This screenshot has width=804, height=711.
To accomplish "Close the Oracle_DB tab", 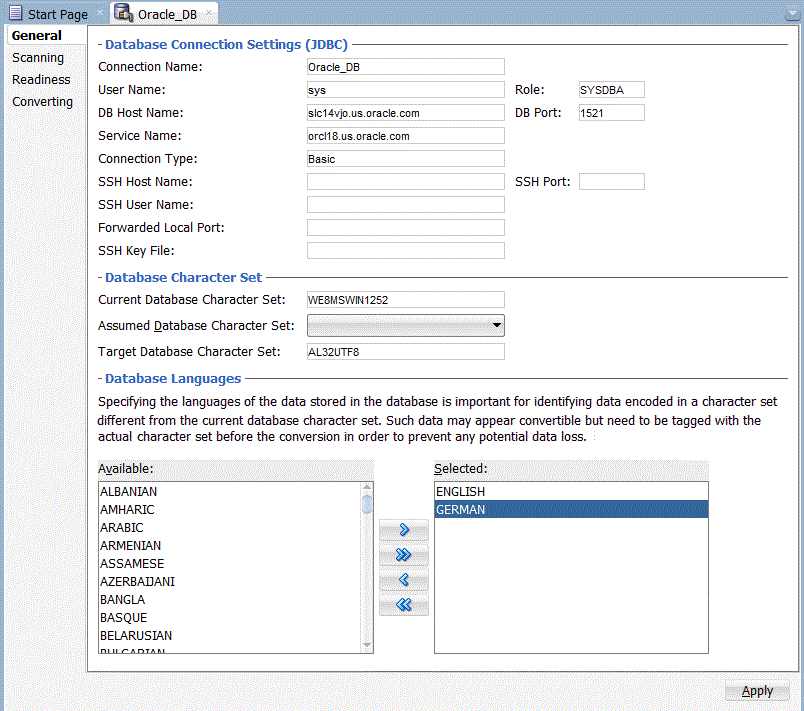I will click(x=209, y=12).
